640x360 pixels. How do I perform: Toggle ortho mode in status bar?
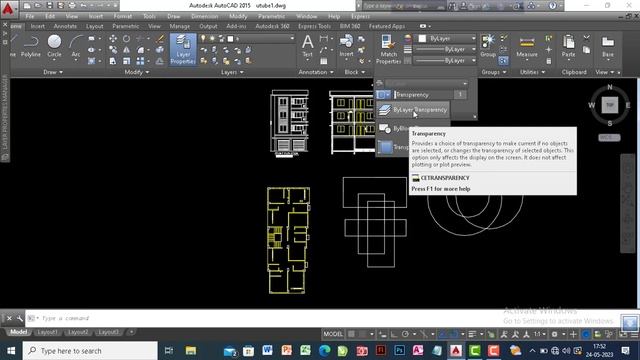[x=394, y=334]
